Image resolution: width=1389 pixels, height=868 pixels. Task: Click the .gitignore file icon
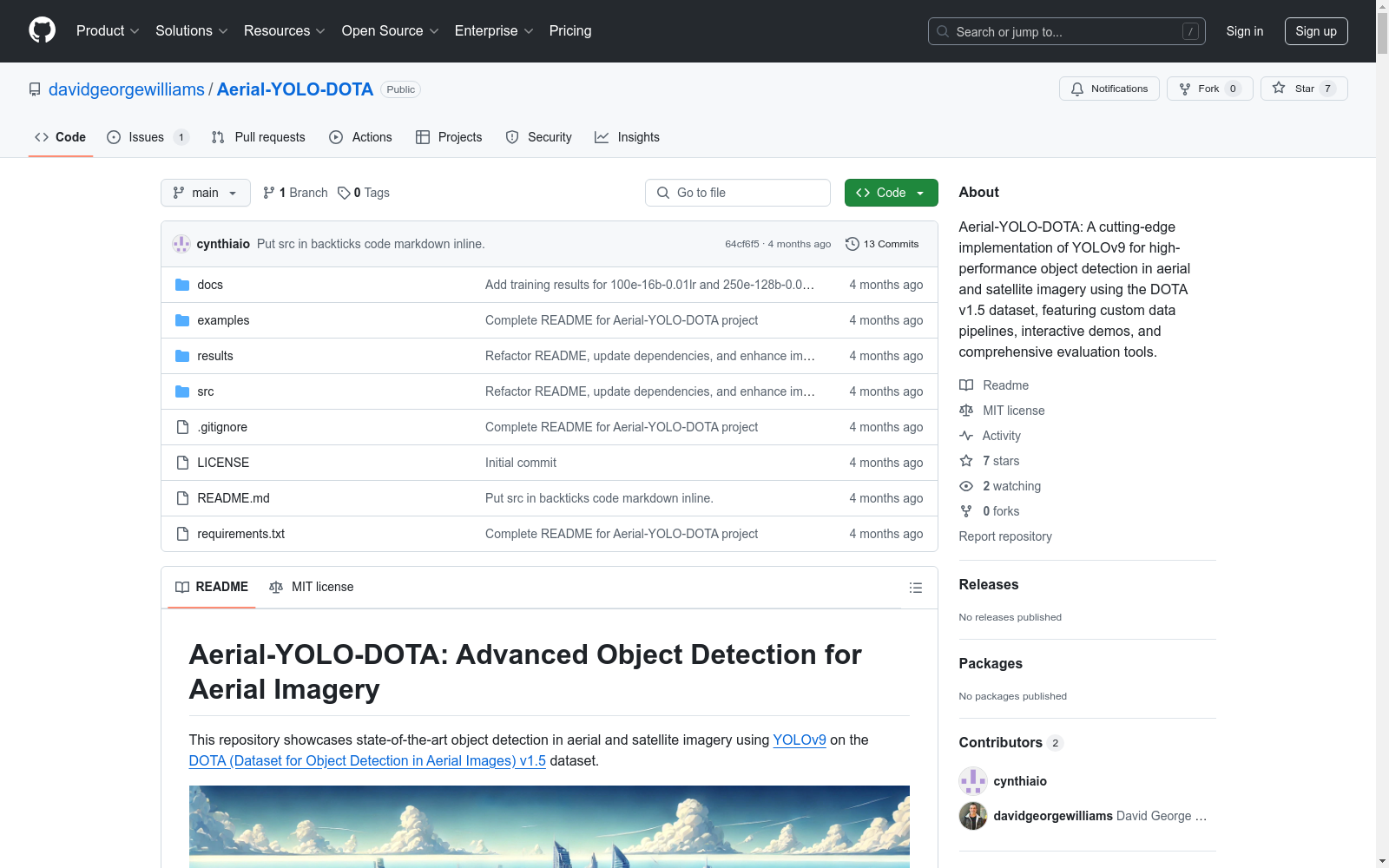(x=182, y=427)
